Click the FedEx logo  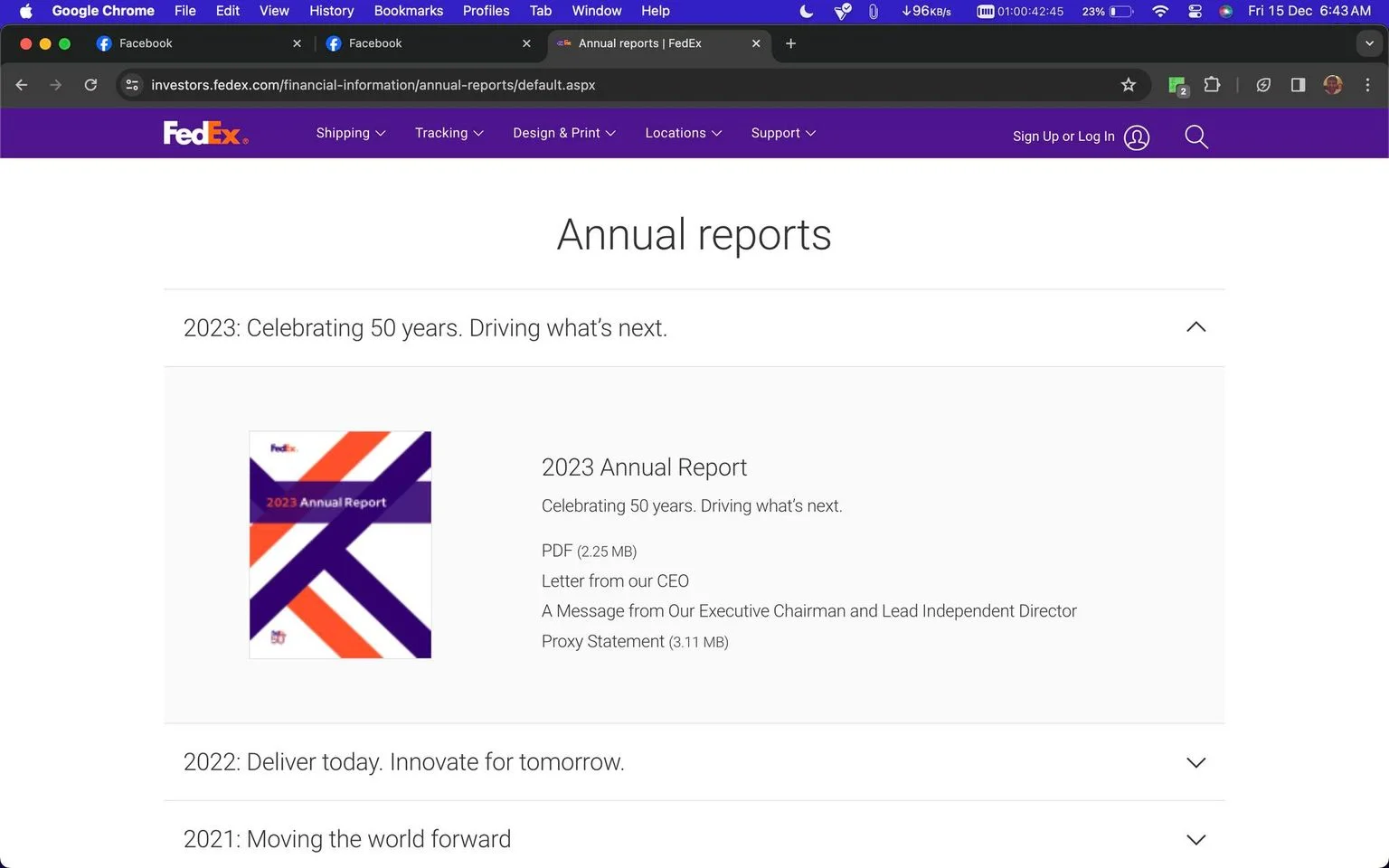[x=205, y=133]
